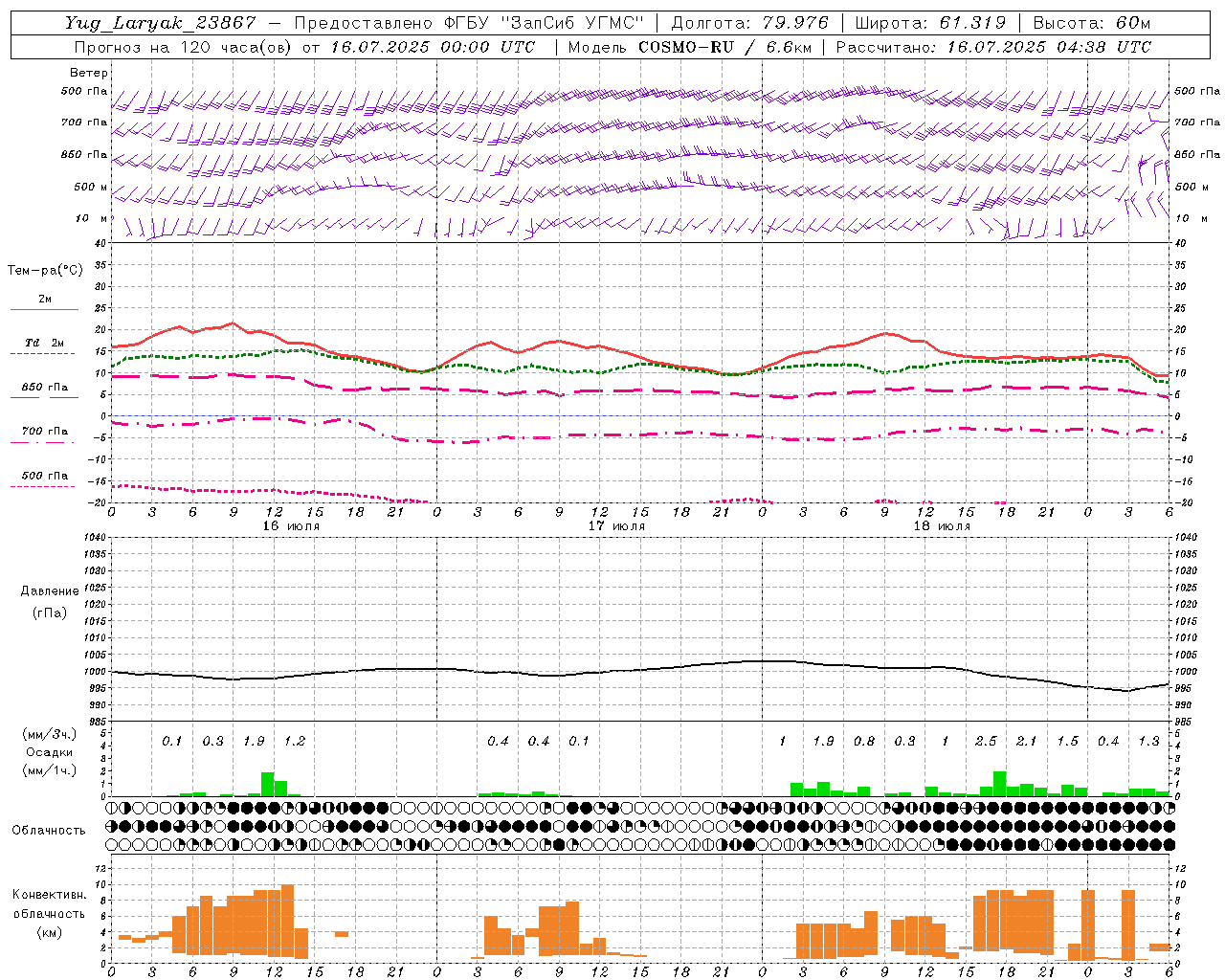This screenshot has width=1225, height=980.
Task: Click the 500 гПа dotted temperature legend line
Action: click(42, 486)
